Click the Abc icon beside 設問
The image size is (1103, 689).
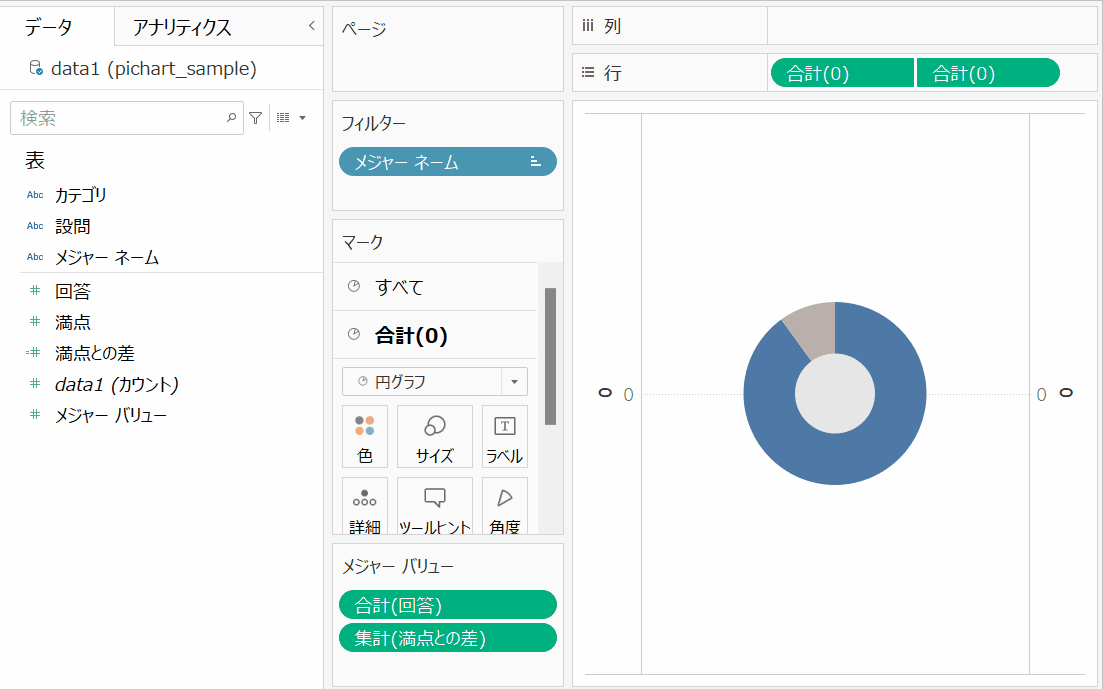coord(34,226)
